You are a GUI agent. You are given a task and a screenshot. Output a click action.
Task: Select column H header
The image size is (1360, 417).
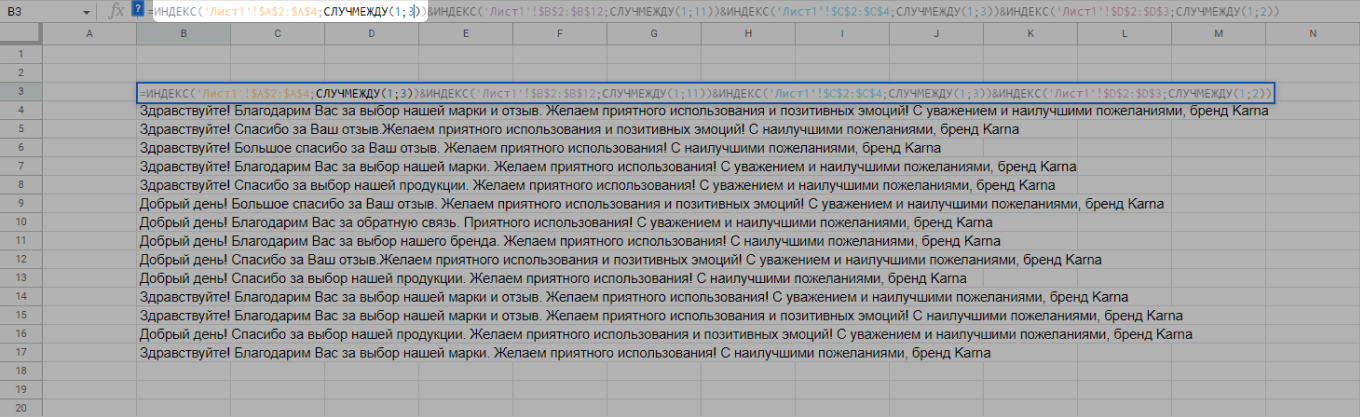click(747, 35)
